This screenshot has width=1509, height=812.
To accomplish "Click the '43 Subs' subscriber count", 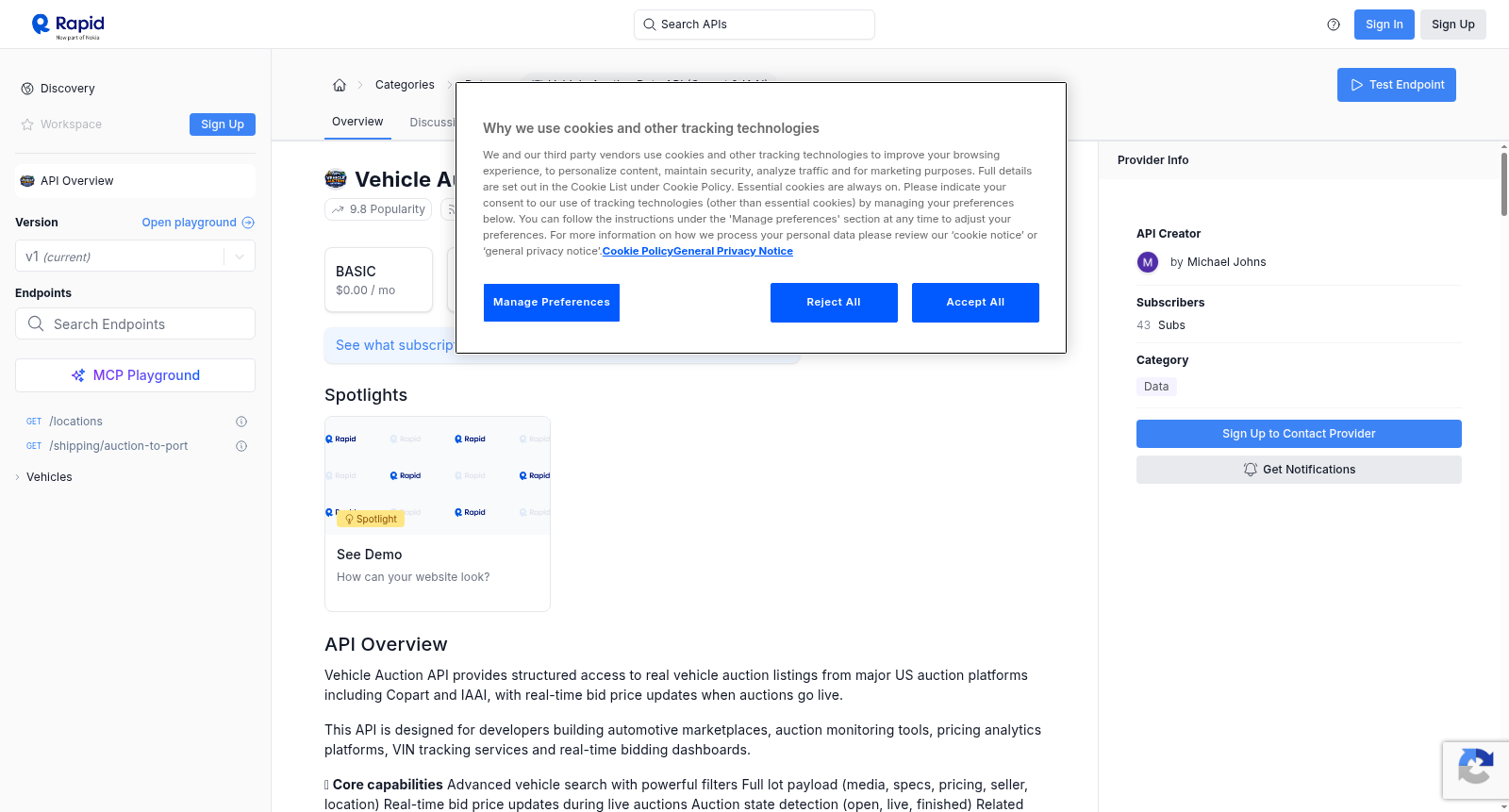I will coord(1161,325).
